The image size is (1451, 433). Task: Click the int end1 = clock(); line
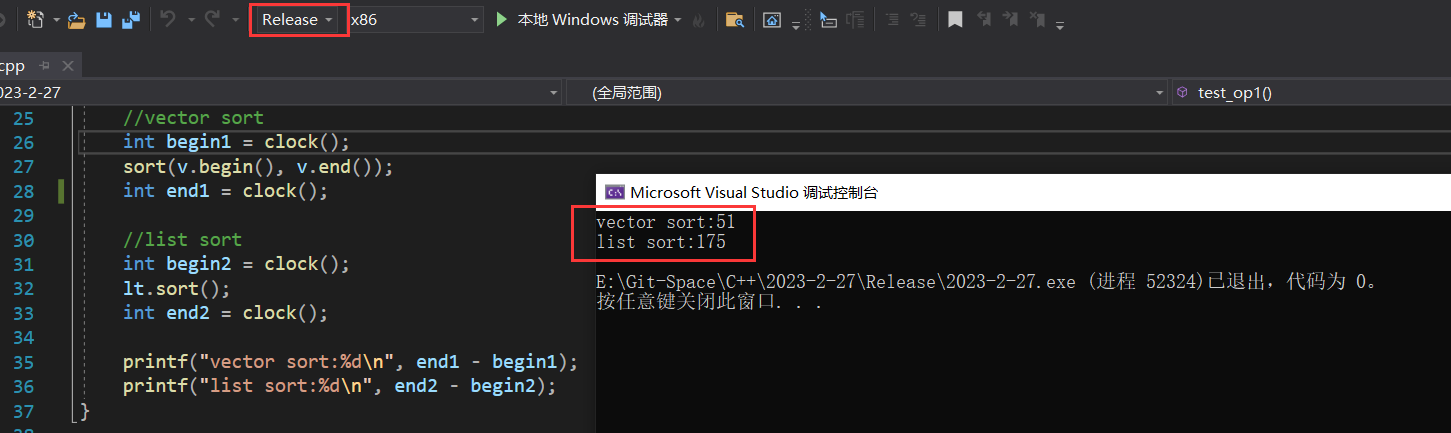click(225, 191)
